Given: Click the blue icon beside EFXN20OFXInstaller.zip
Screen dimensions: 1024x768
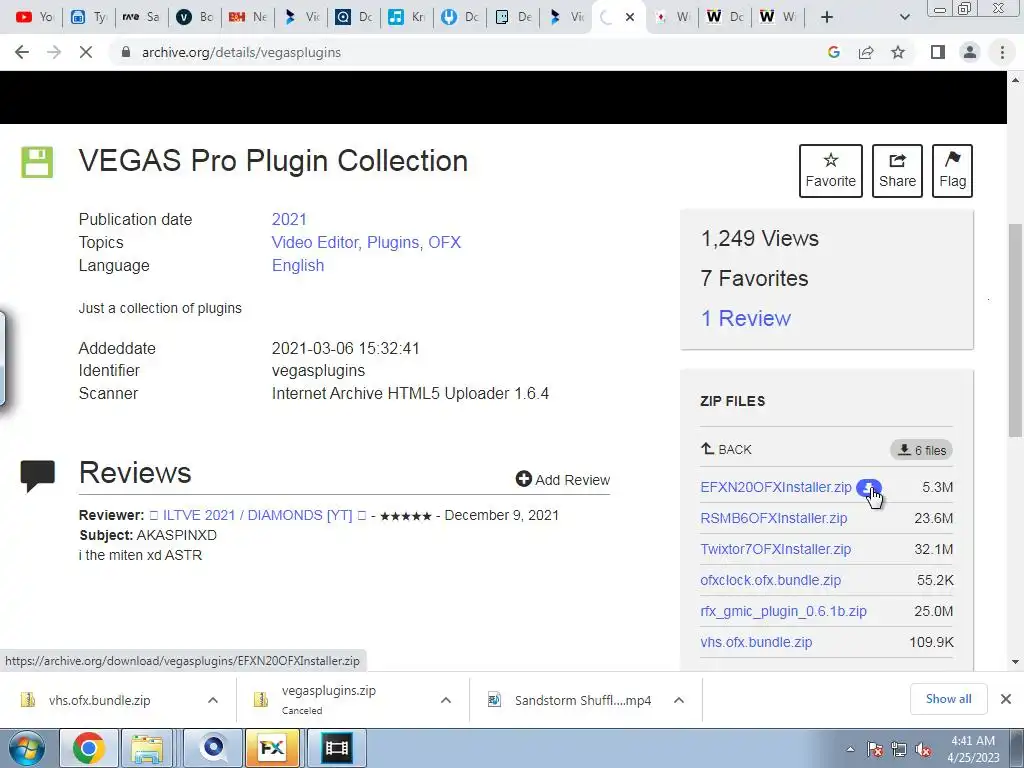Looking at the screenshot, I should point(869,487).
